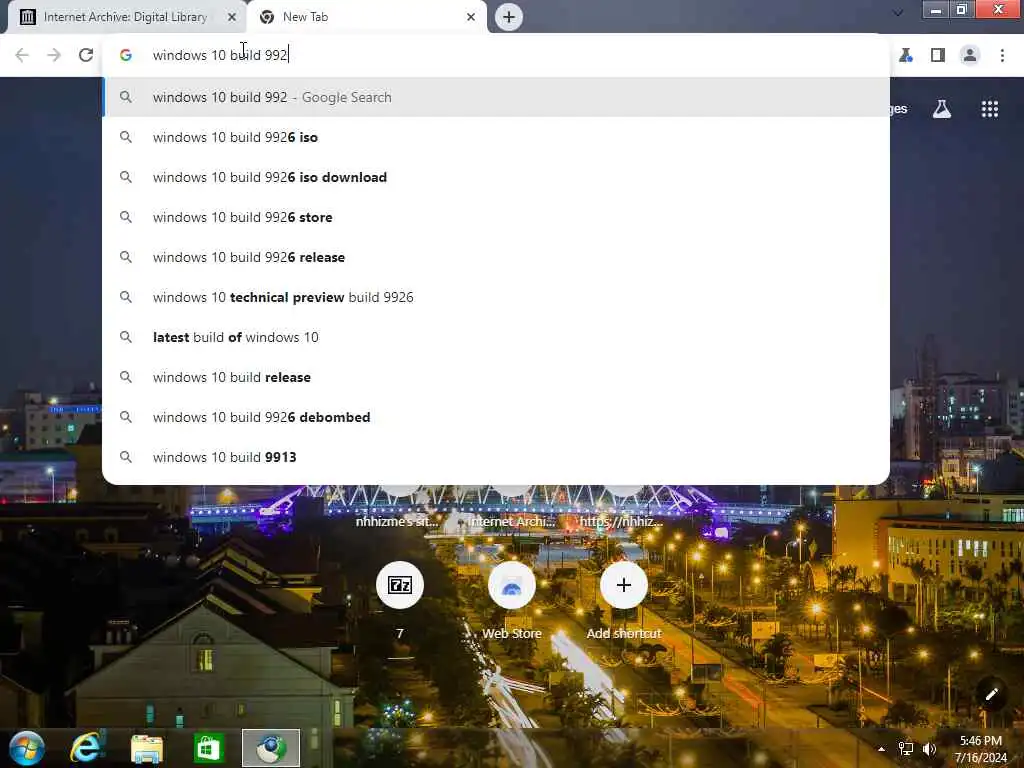
Task: Show hidden system tray icons
Action: tap(882, 749)
